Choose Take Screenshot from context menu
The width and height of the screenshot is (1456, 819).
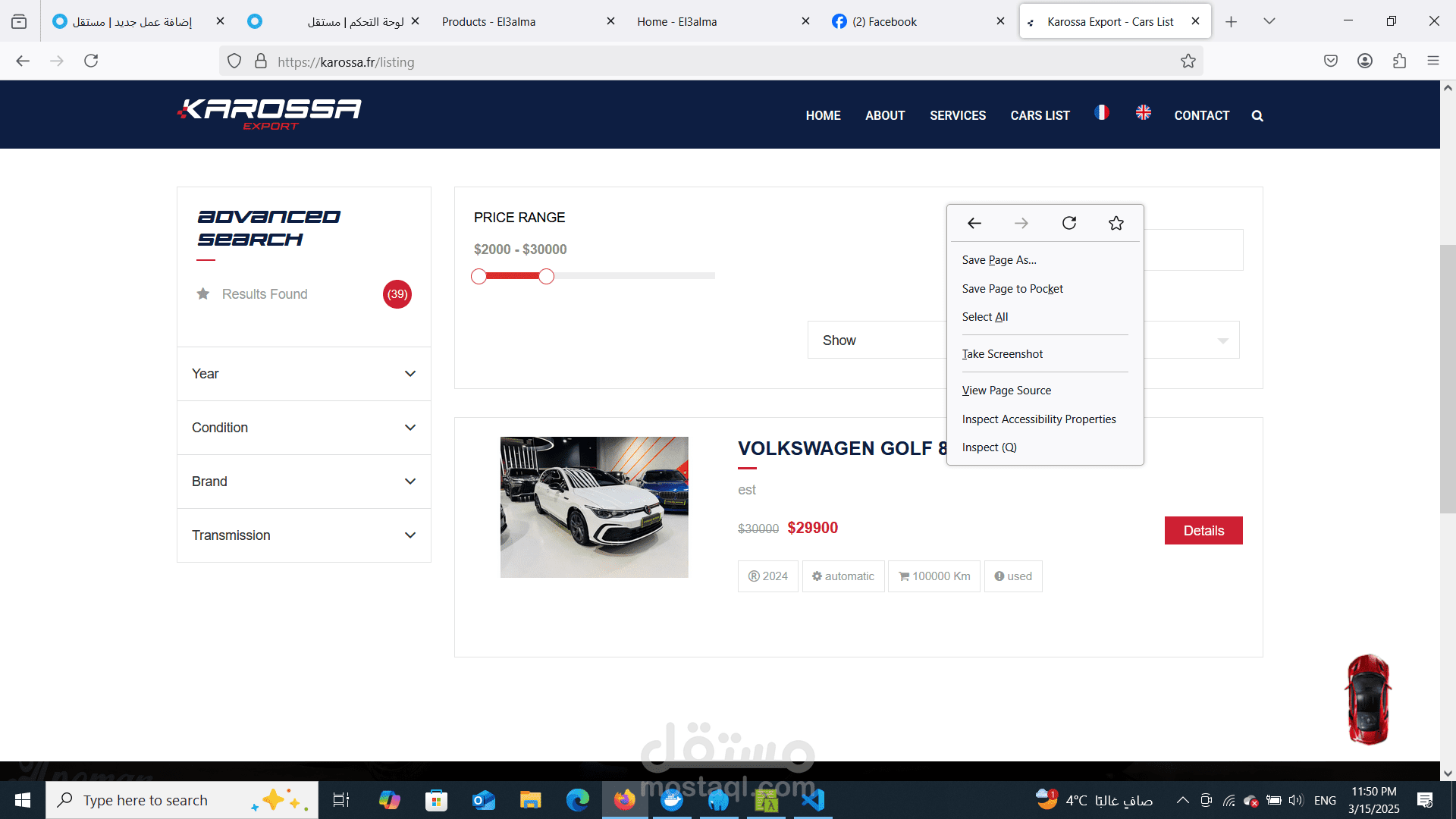click(1003, 354)
